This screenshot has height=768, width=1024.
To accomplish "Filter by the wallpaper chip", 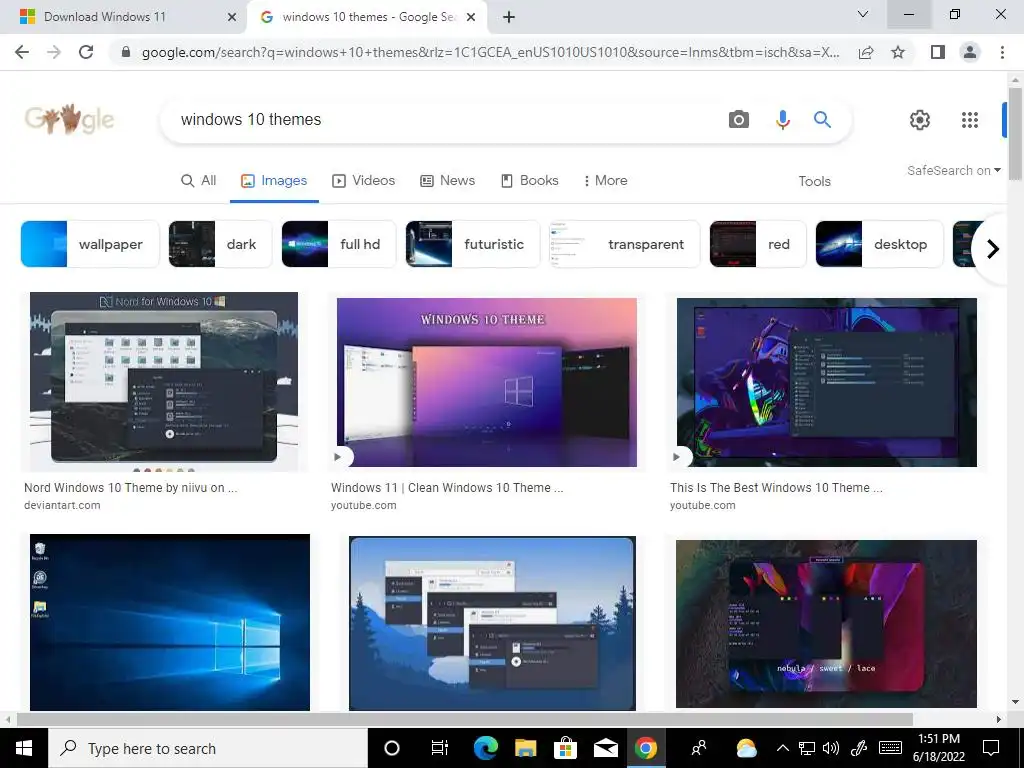I will point(90,244).
